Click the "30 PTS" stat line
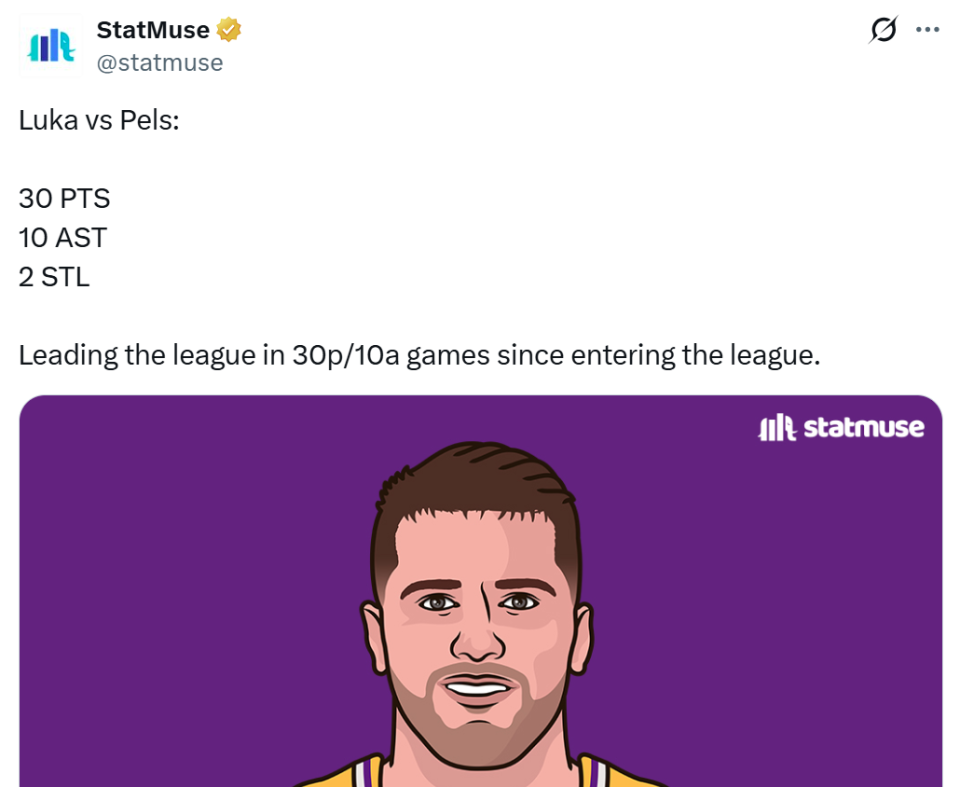Viewport: 960px width, 787px height. pos(64,198)
